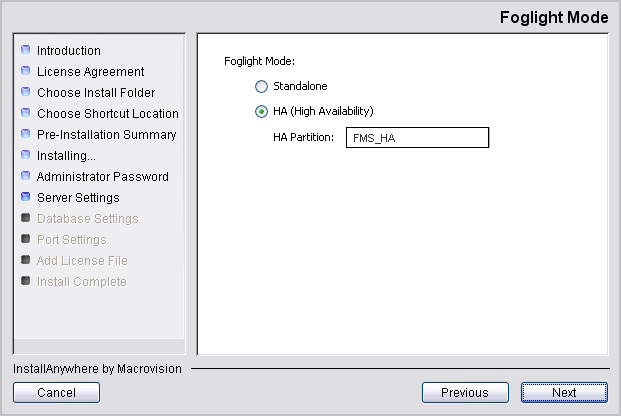Click the Port Settings bullet icon
This screenshot has height=416, width=621.
click(26, 239)
